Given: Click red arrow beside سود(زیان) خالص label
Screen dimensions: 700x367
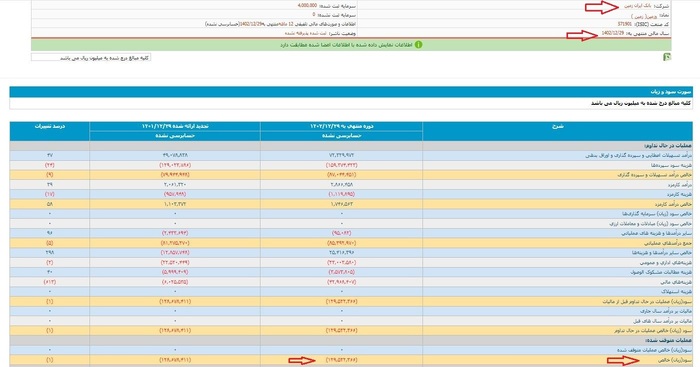Looking at the screenshot, I should pyautogui.click(x=623, y=361).
